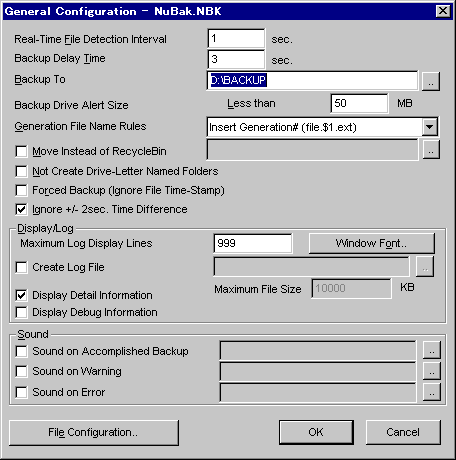Browse for the Warning sound file

[432, 371]
